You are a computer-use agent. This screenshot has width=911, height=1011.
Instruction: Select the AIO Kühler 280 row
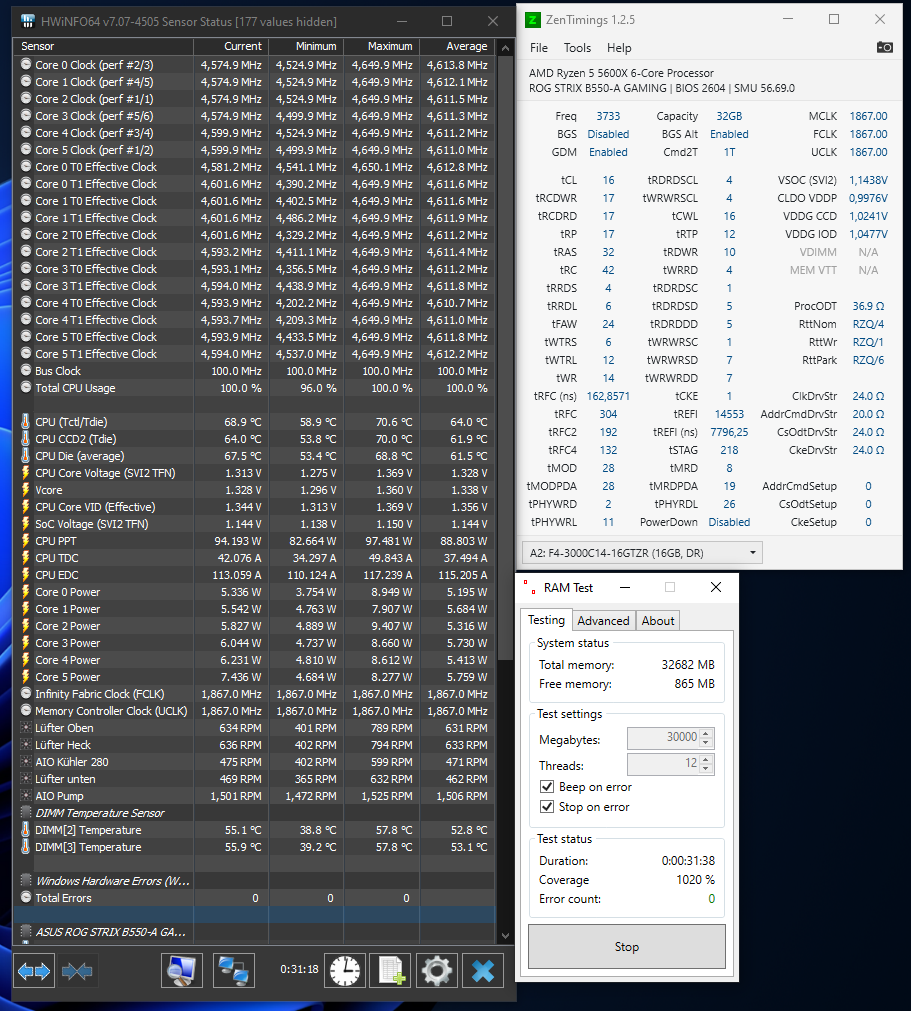254,762
